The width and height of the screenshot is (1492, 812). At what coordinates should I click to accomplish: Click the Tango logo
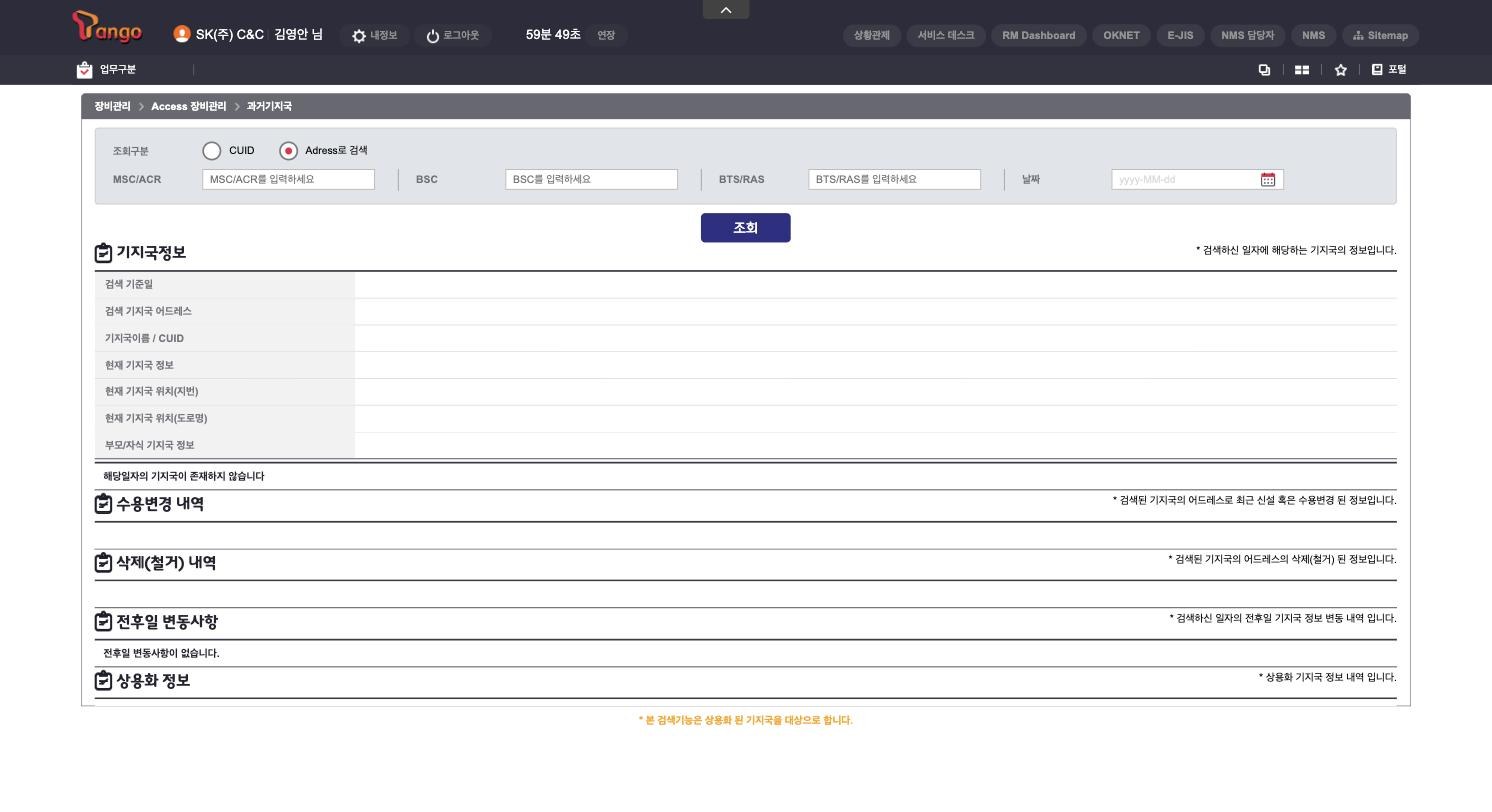[107, 27]
